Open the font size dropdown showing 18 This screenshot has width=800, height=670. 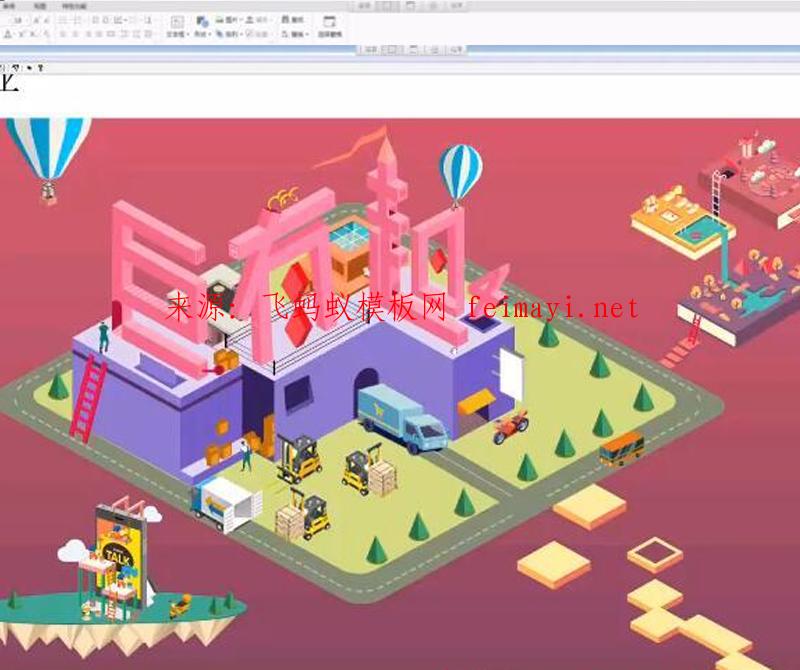[x=17, y=19]
